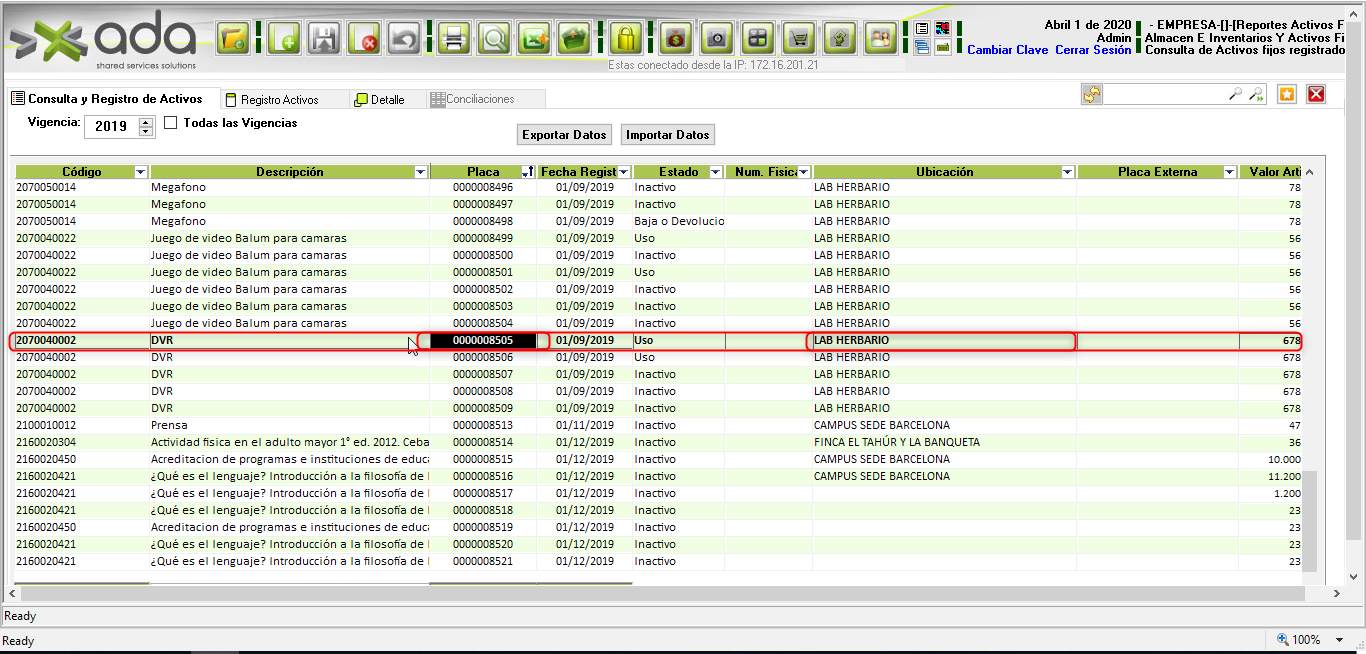Open the Ubicación column filter dropdown
1366x654 pixels.
1067,172
